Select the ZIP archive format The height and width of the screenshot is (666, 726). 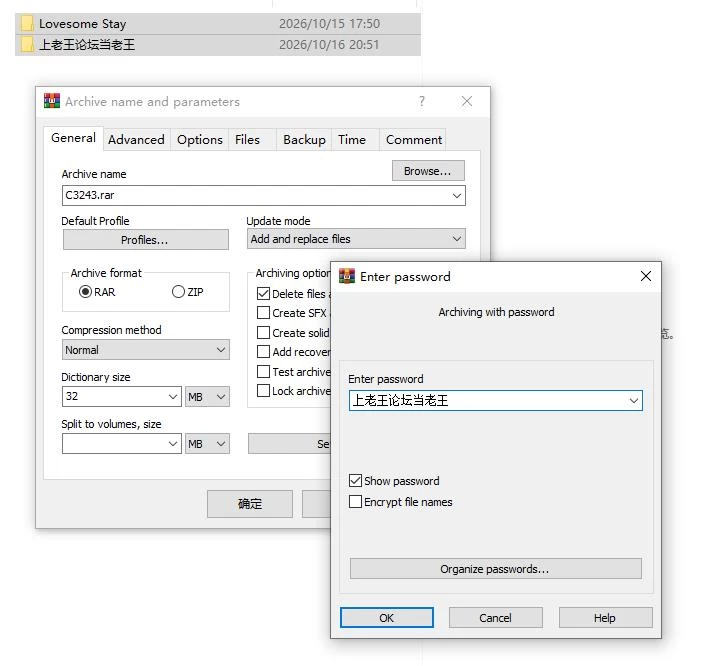[x=178, y=292]
